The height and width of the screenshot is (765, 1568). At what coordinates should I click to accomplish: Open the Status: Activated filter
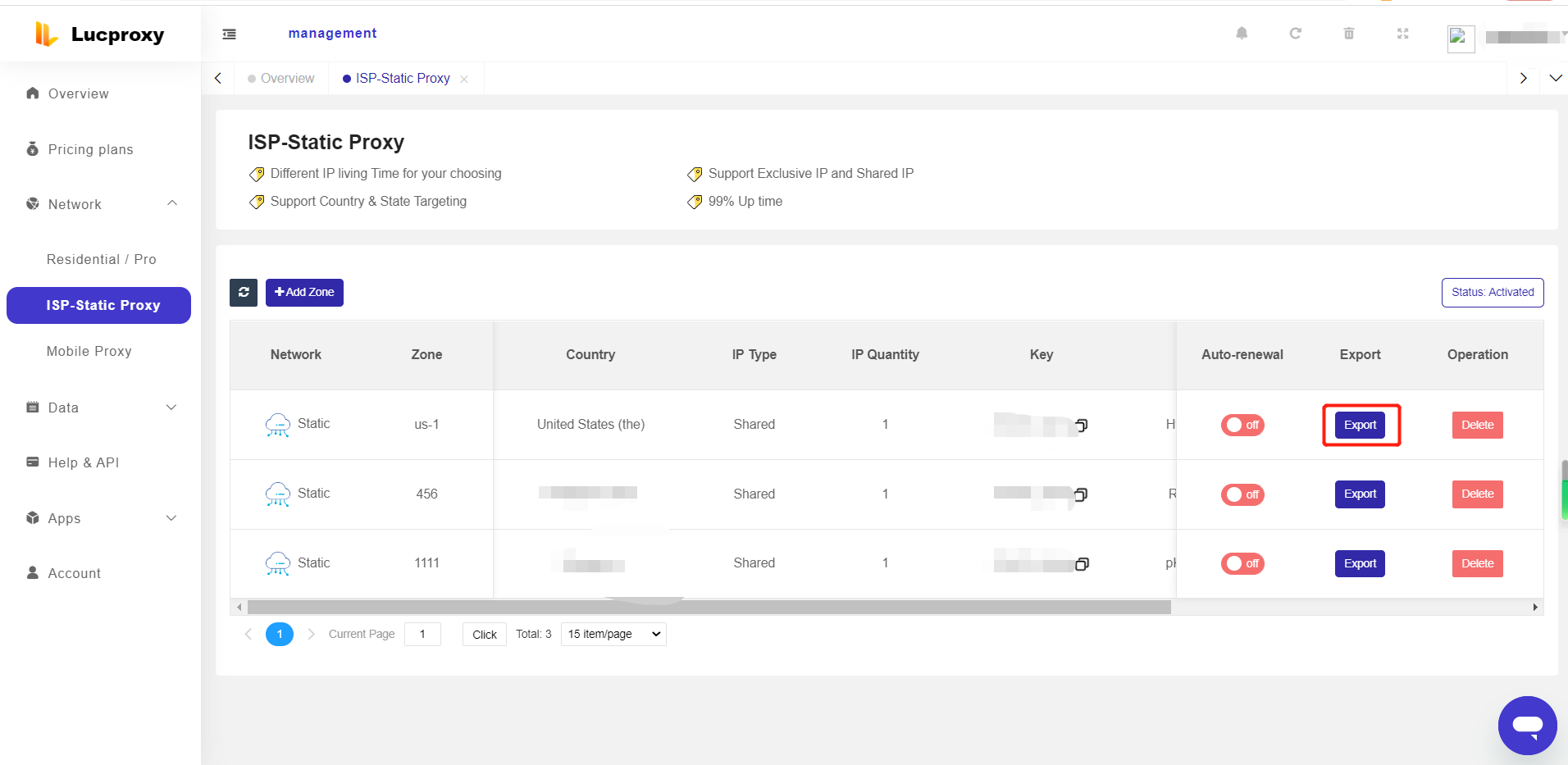click(x=1493, y=292)
